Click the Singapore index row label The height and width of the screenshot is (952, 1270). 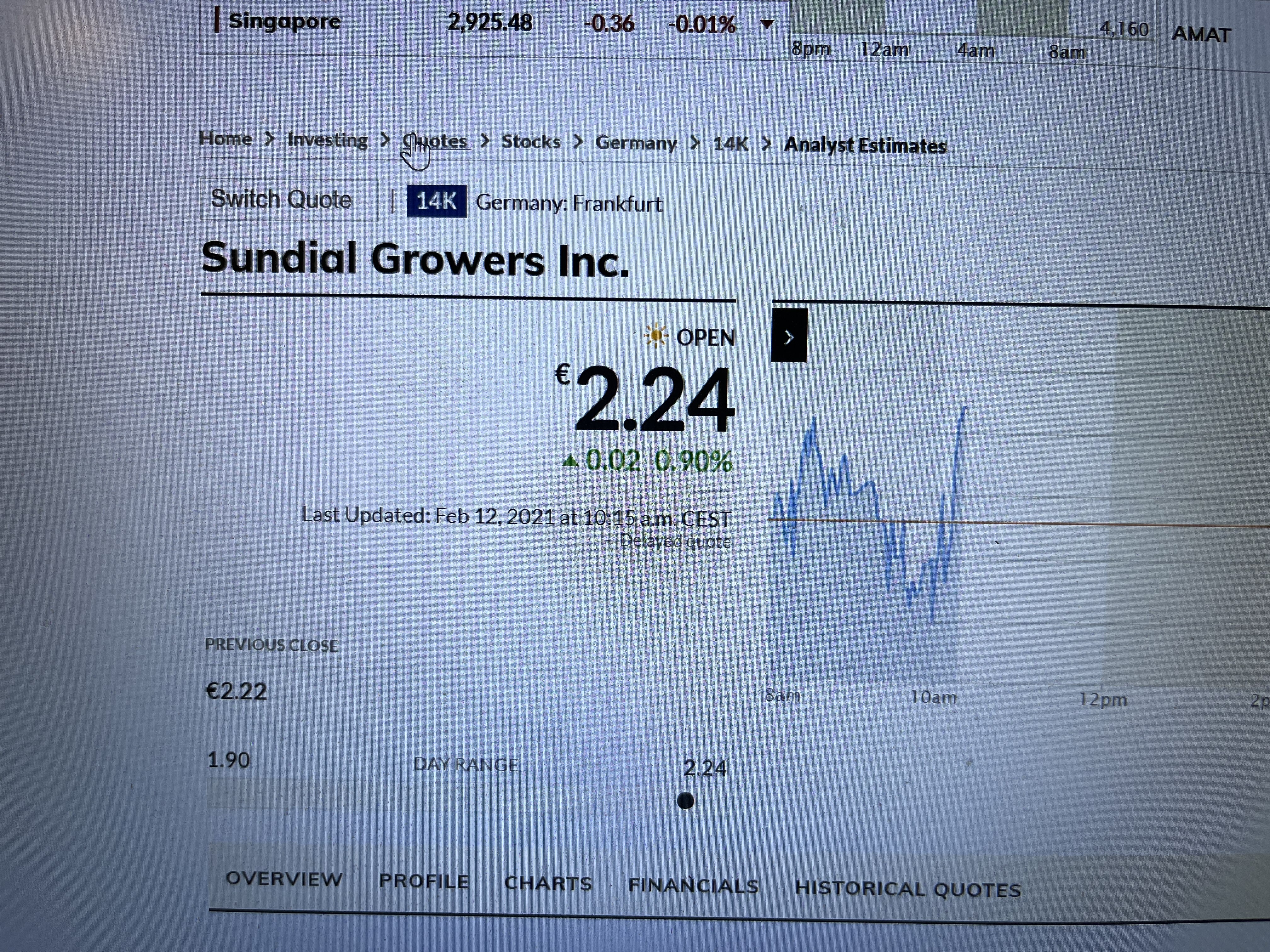point(284,21)
